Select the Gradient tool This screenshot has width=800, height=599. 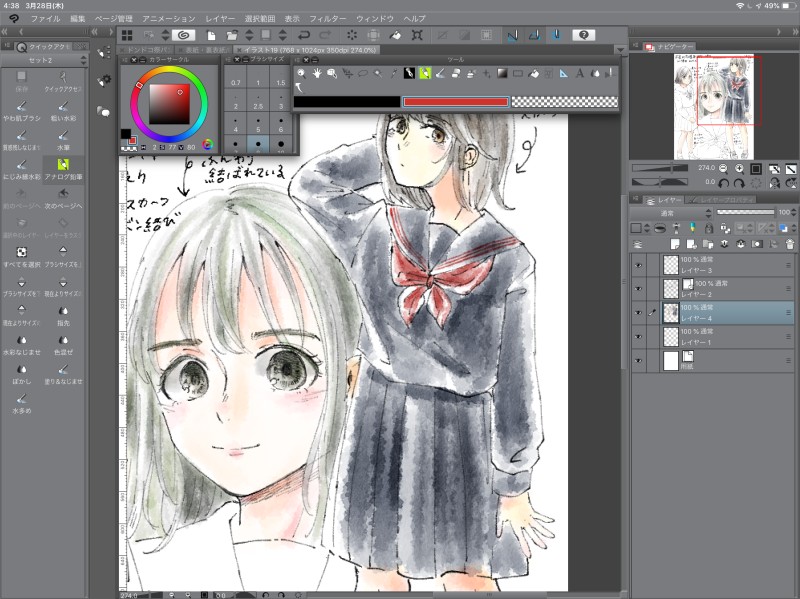pyautogui.click(x=503, y=73)
